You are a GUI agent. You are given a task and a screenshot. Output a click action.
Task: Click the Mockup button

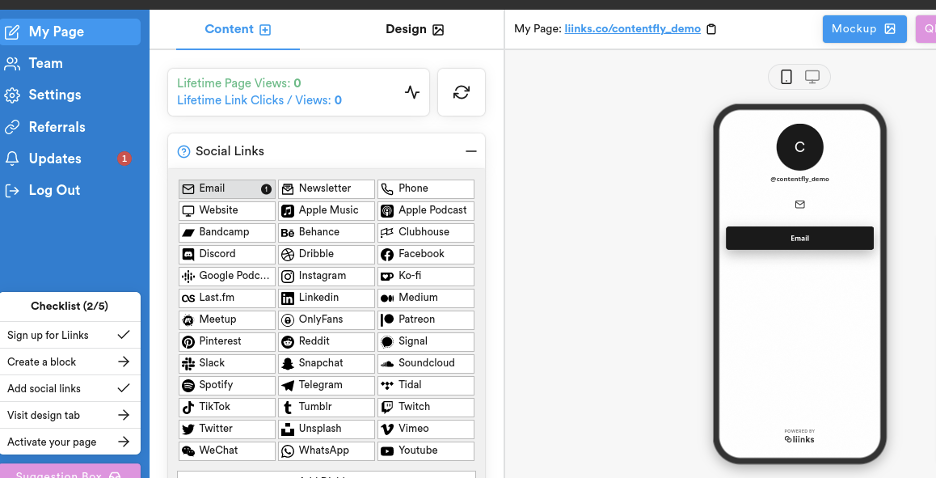click(864, 29)
